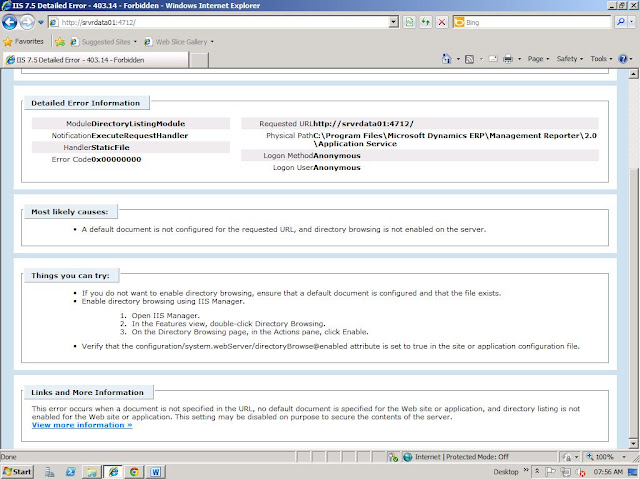Open the Windows Start menu
Image resolution: width=640 pixels, height=480 pixels.
(x=17, y=472)
